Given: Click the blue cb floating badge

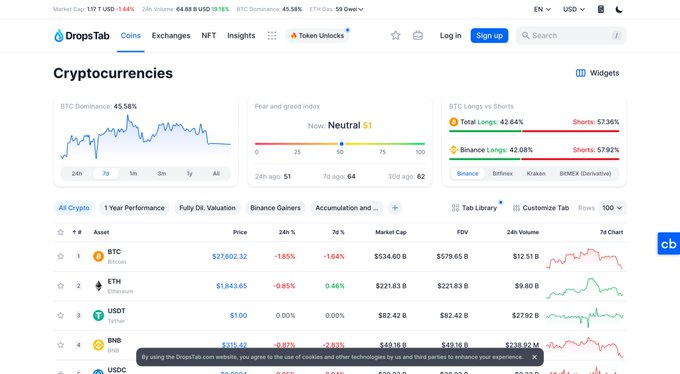Looking at the screenshot, I should (669, 243).
